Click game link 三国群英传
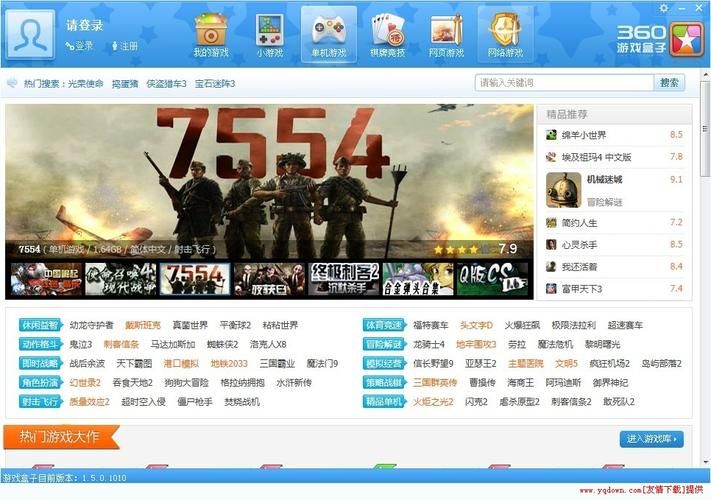 tap(435, 382)
